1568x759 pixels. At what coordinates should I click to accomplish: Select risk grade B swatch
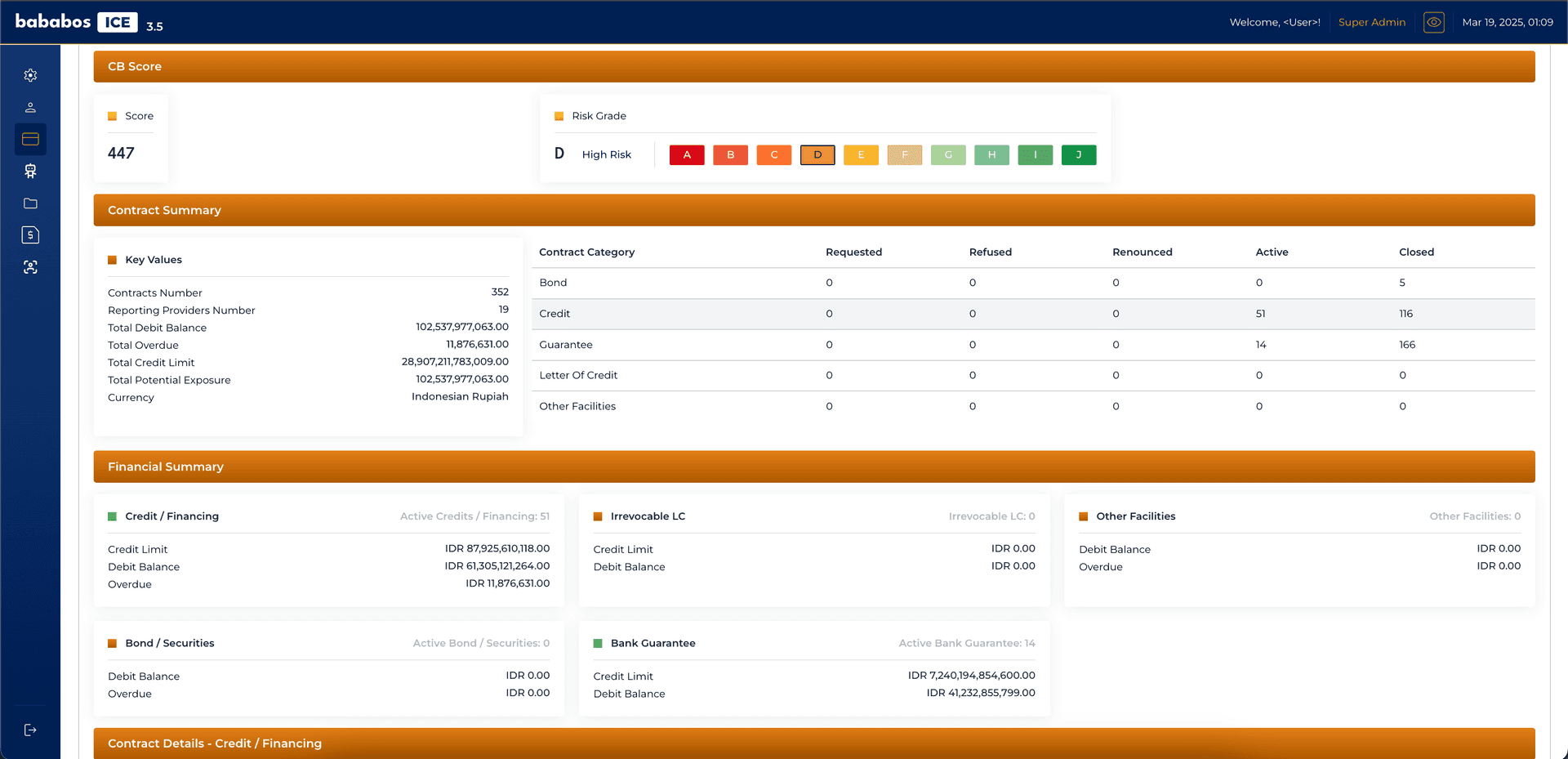[x=730, y=155]
